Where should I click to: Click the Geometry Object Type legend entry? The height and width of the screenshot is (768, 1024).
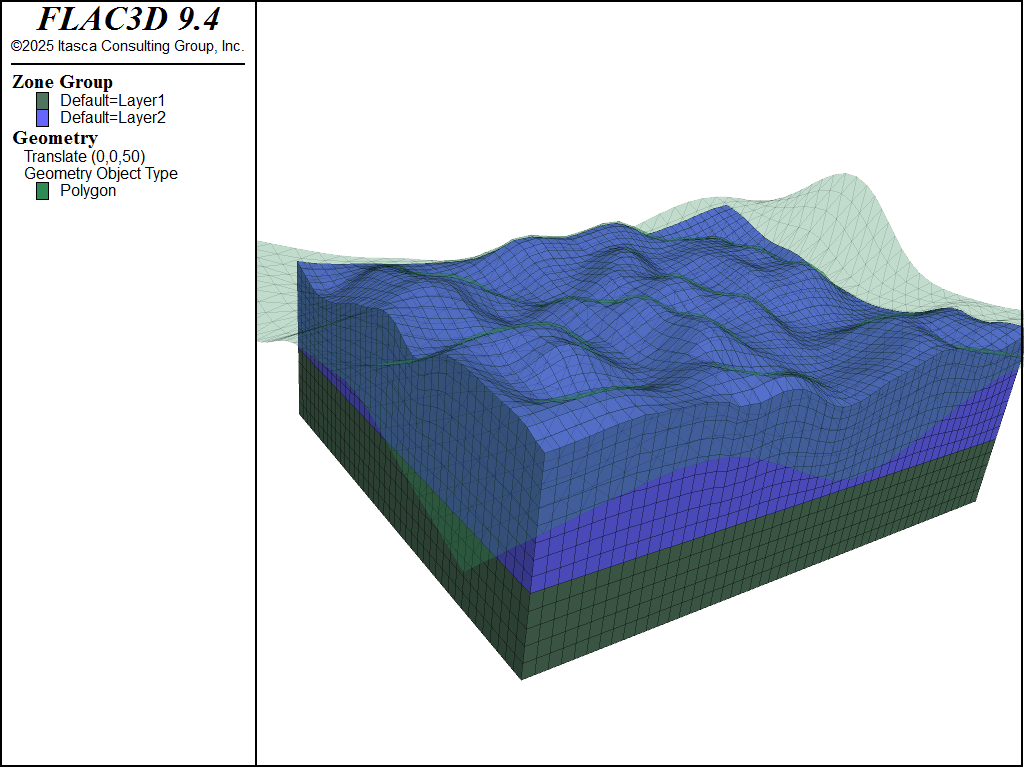pos(101,173)
